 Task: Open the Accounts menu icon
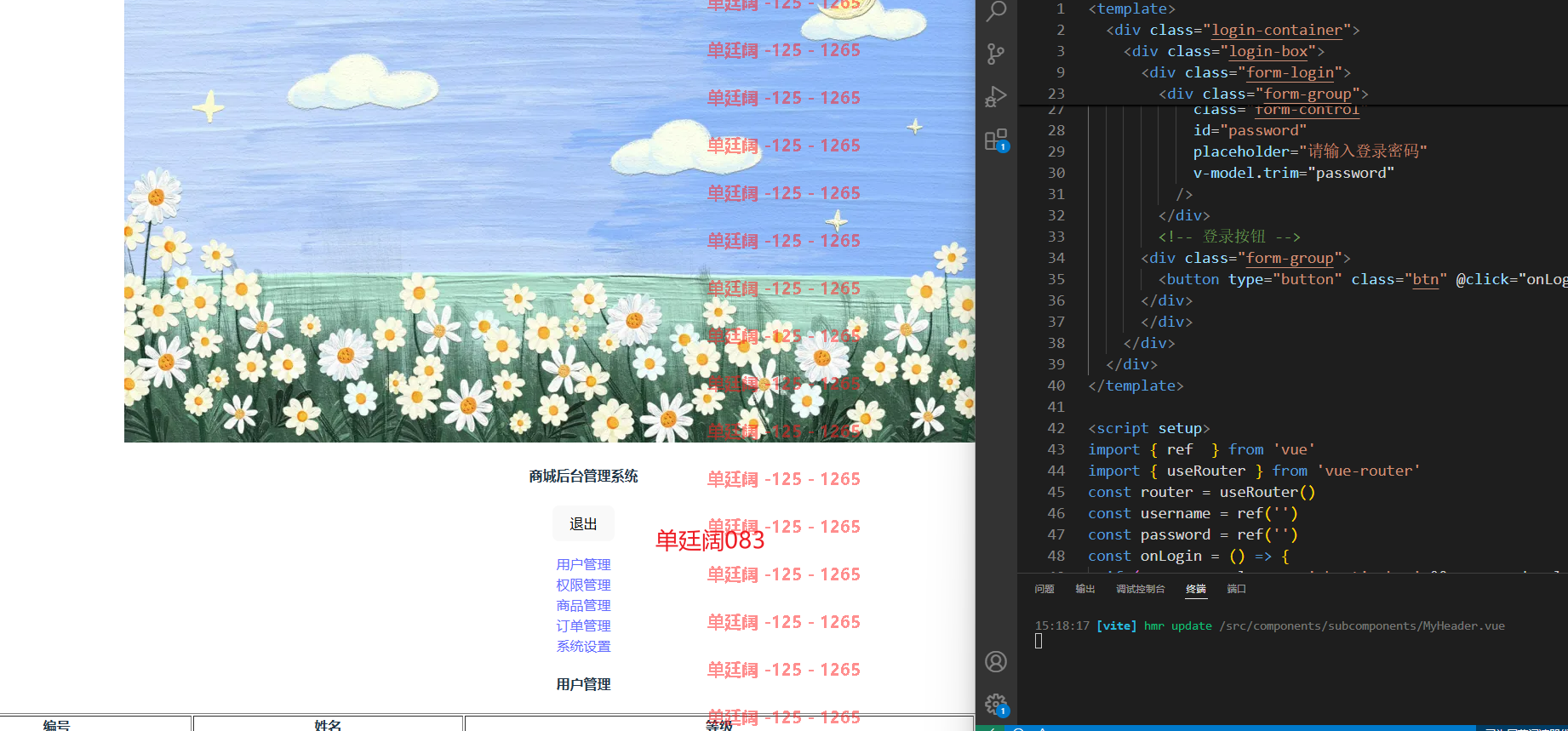point(996,661)
